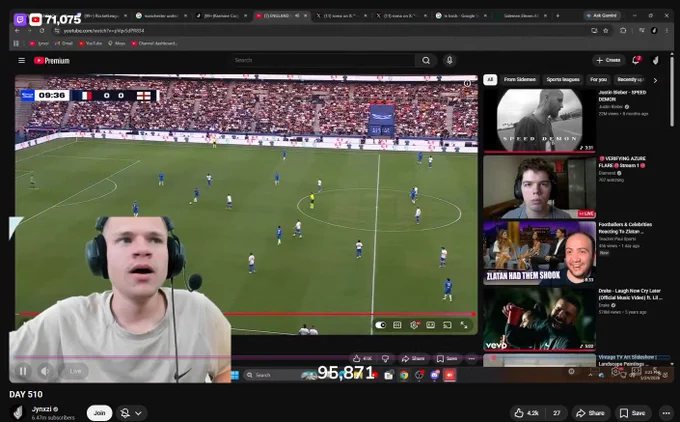
Task: Open a new browser tab with plus
Action: click(558, 16)
